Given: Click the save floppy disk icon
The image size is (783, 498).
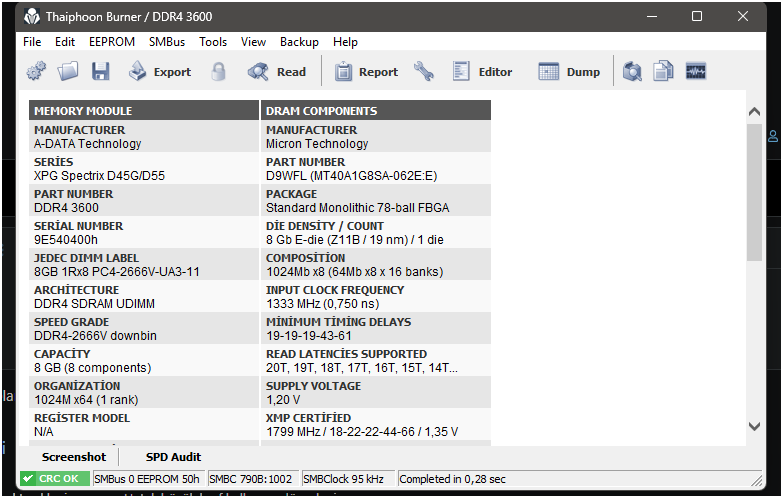Looking at the screenshot, I should point(100,71).
